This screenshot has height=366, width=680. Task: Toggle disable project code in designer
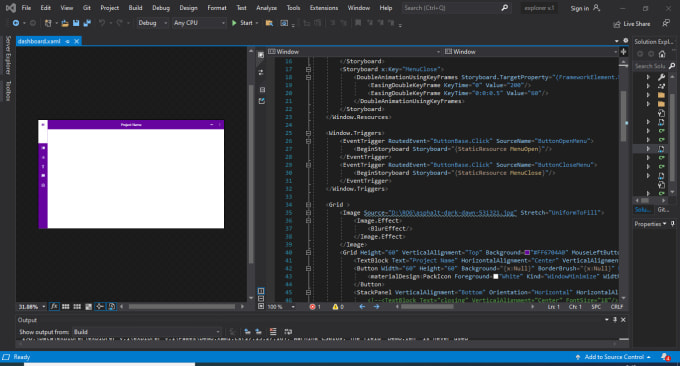pos(112,307)
